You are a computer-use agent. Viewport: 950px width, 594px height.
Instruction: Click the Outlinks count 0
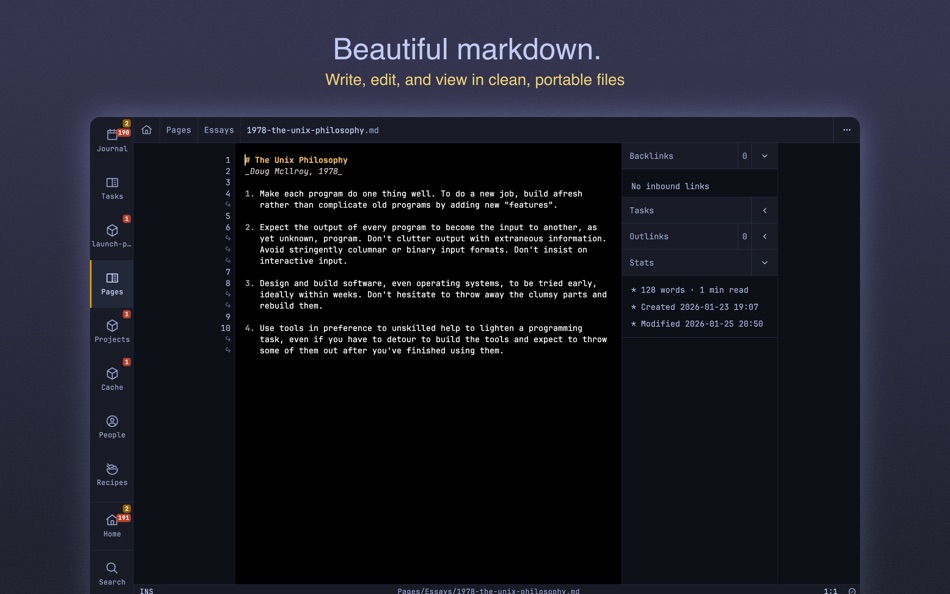[745, 236]
